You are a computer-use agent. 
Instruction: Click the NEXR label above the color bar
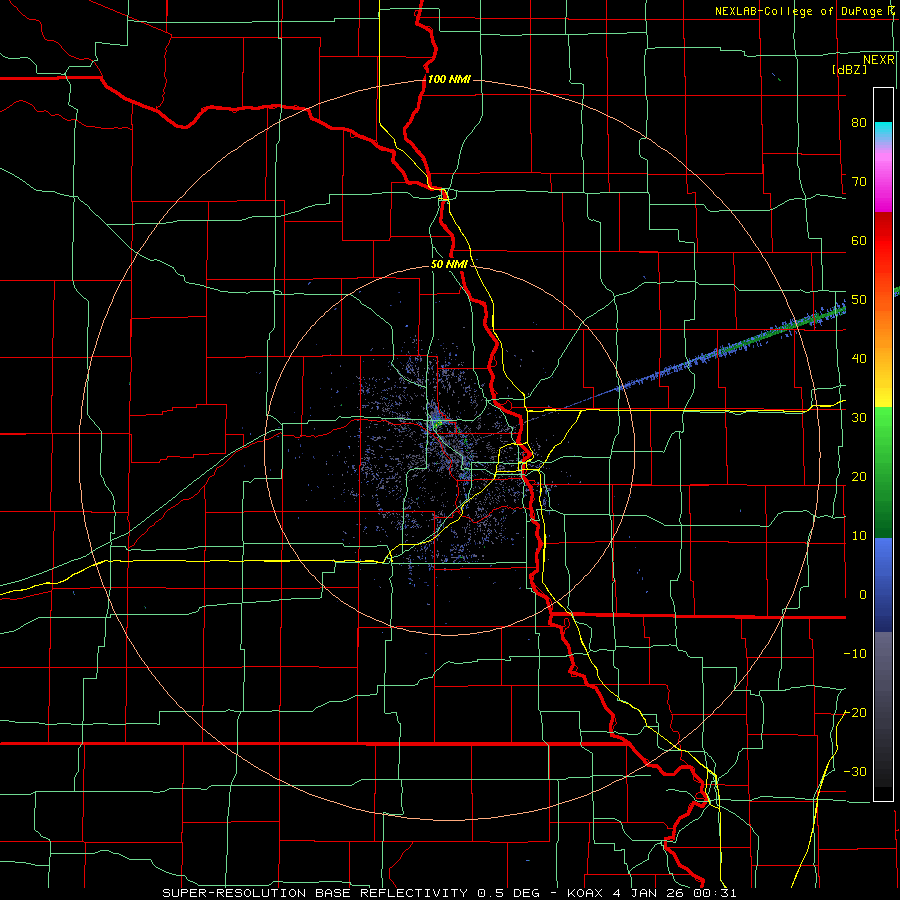878,60
